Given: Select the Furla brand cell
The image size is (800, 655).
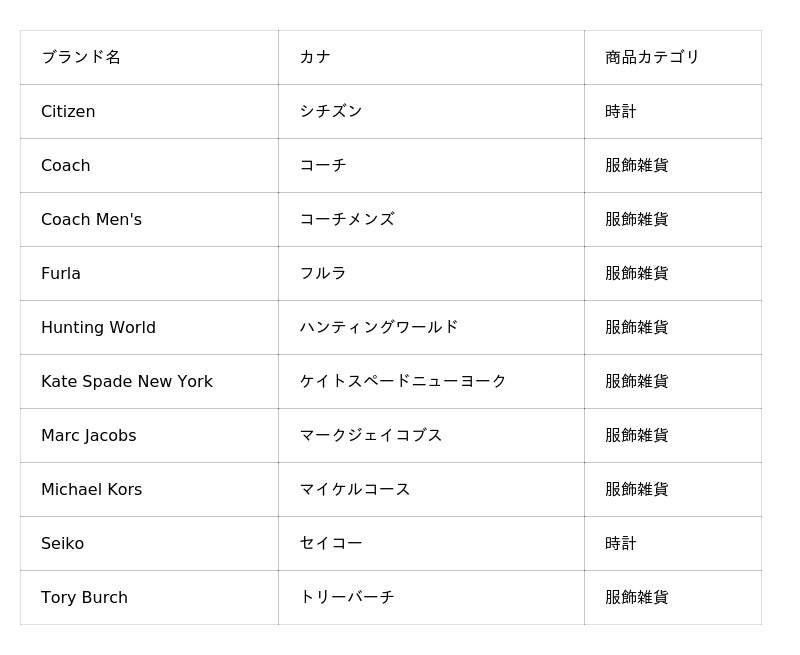Looking at the screenshot, I should click(61, 273).
